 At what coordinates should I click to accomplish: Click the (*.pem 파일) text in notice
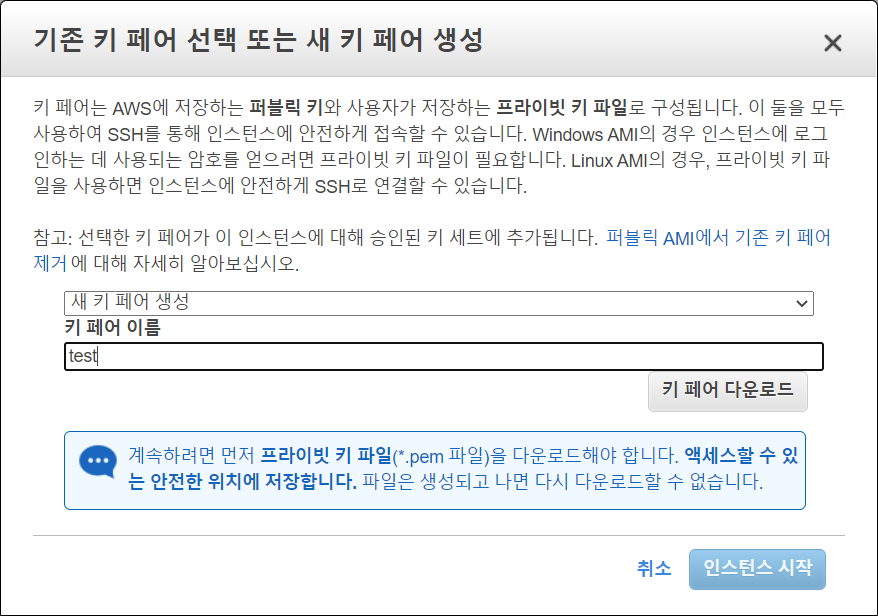pyautogui.click(x=441, y=456)
